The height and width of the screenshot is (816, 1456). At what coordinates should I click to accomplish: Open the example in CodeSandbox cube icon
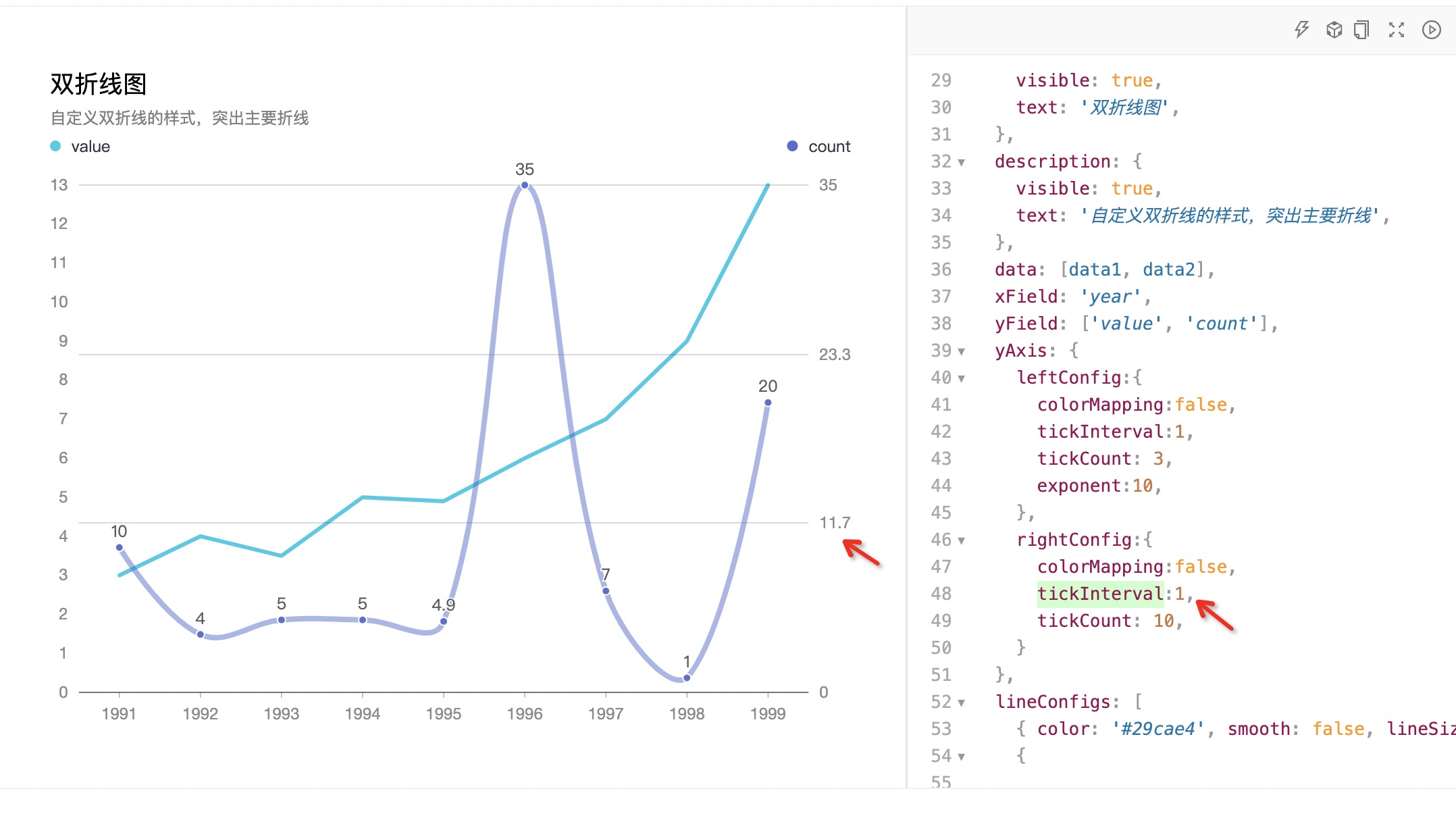(1334, 30)
